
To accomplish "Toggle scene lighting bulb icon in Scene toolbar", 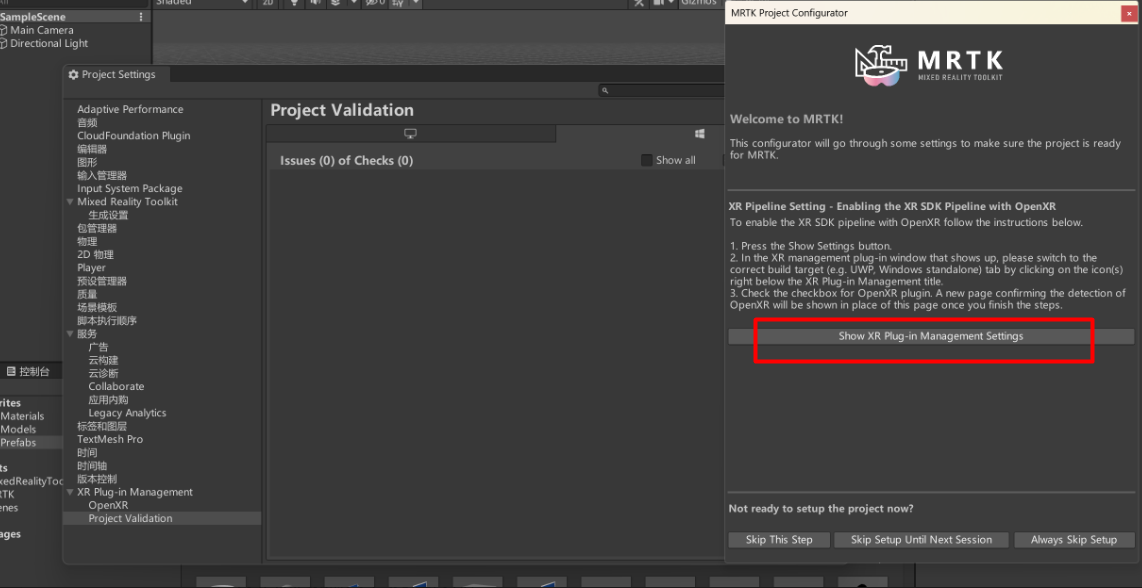I will click(294, 3).
